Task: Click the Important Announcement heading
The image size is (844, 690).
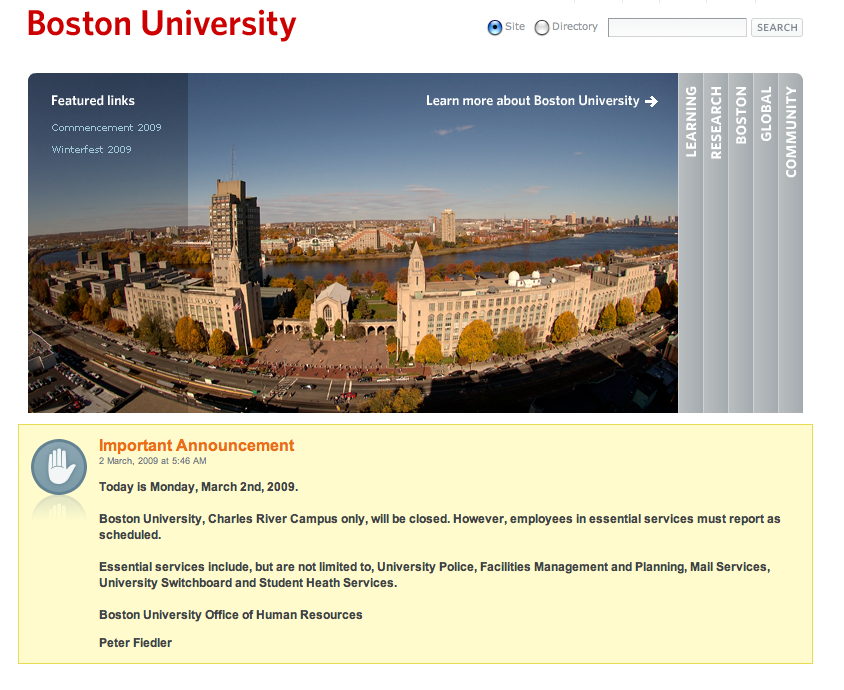Action: pos(196,446)
